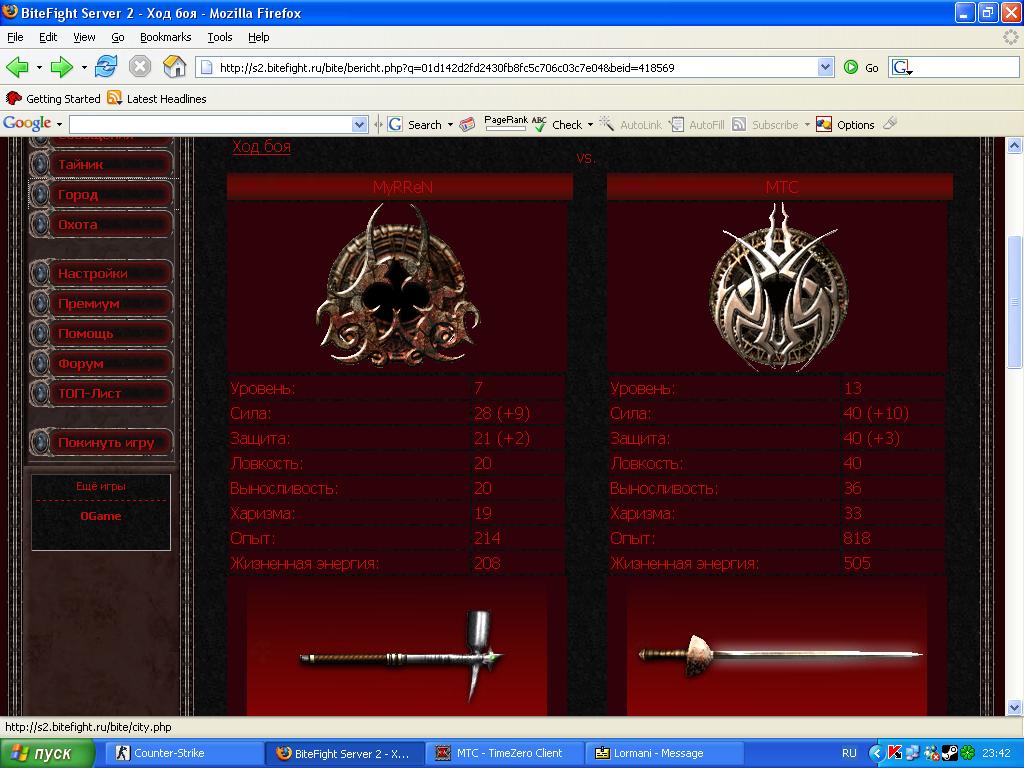Open the OGame link

[101, 516]
